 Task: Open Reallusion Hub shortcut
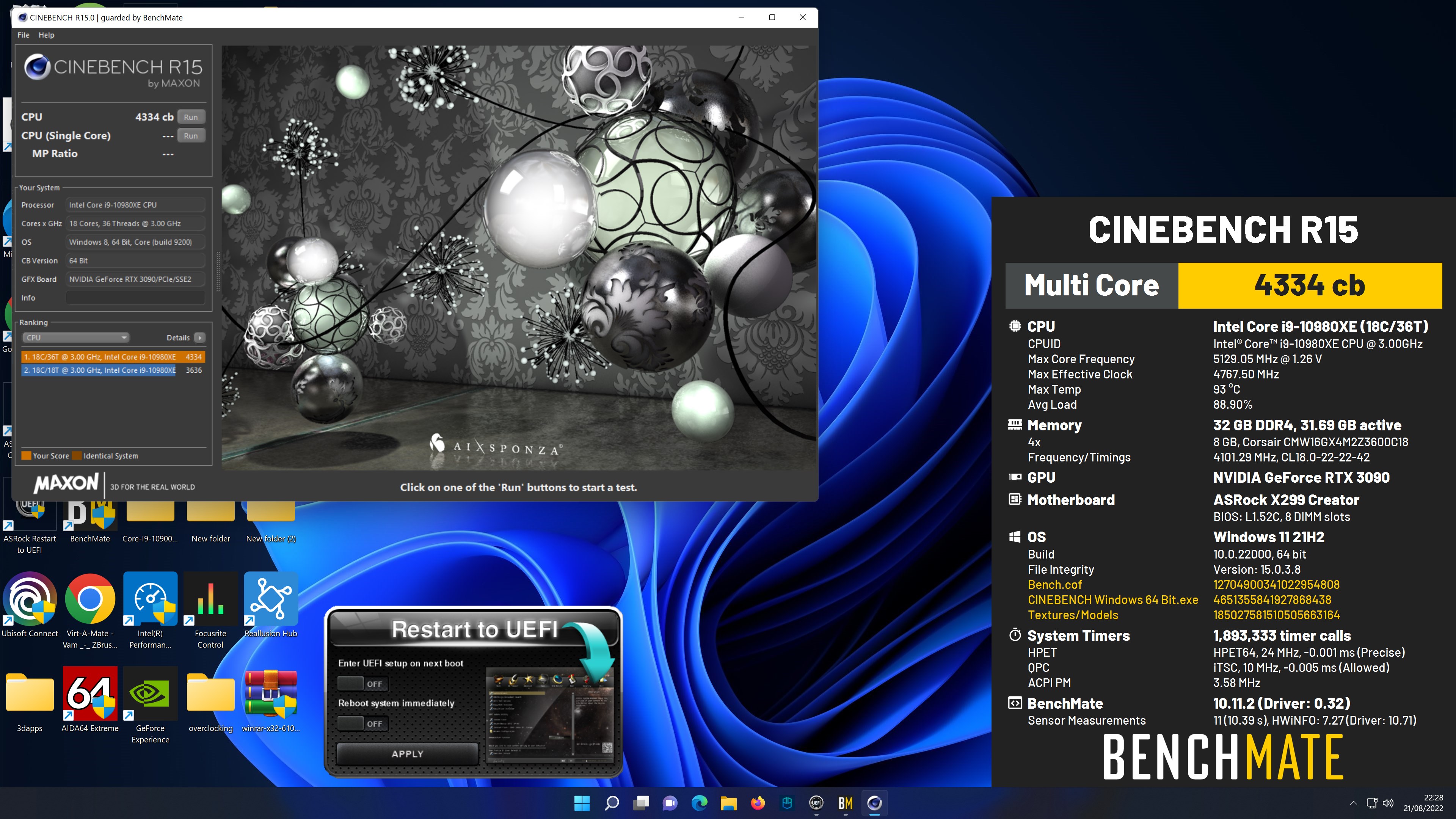(x=271, y=605)
